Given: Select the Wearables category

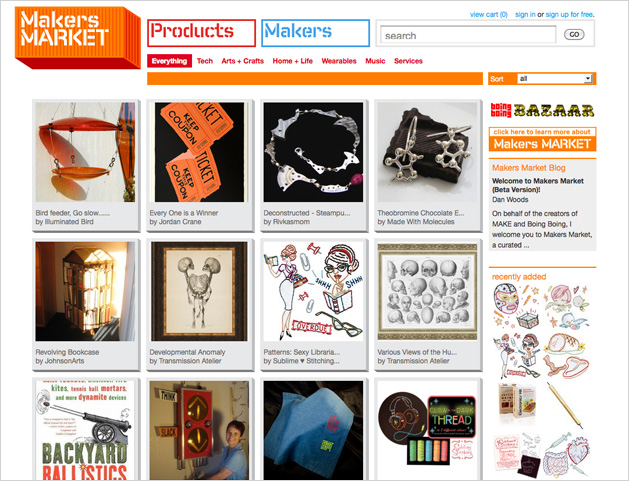Looking at the screenshot, I should pos(339,61).
